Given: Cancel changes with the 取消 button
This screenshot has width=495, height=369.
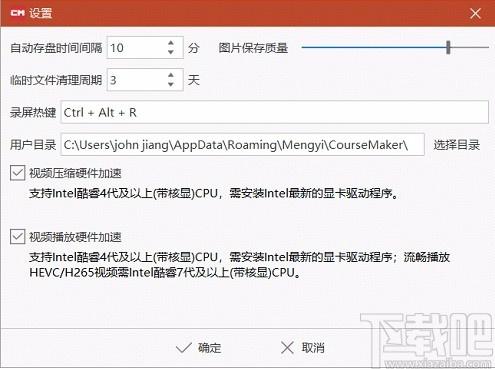Looking at the screenshot, I should click(x=303, y=348).
